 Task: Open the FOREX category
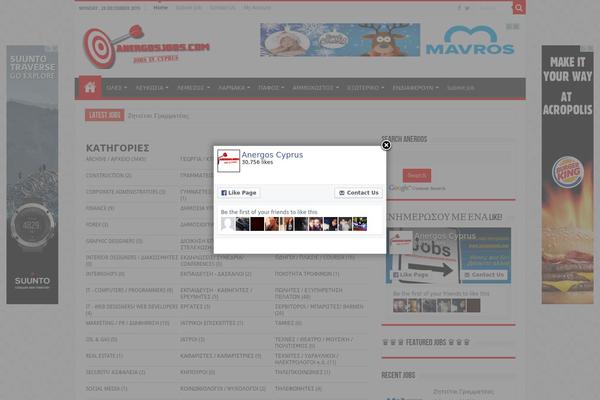click(97, 225)
